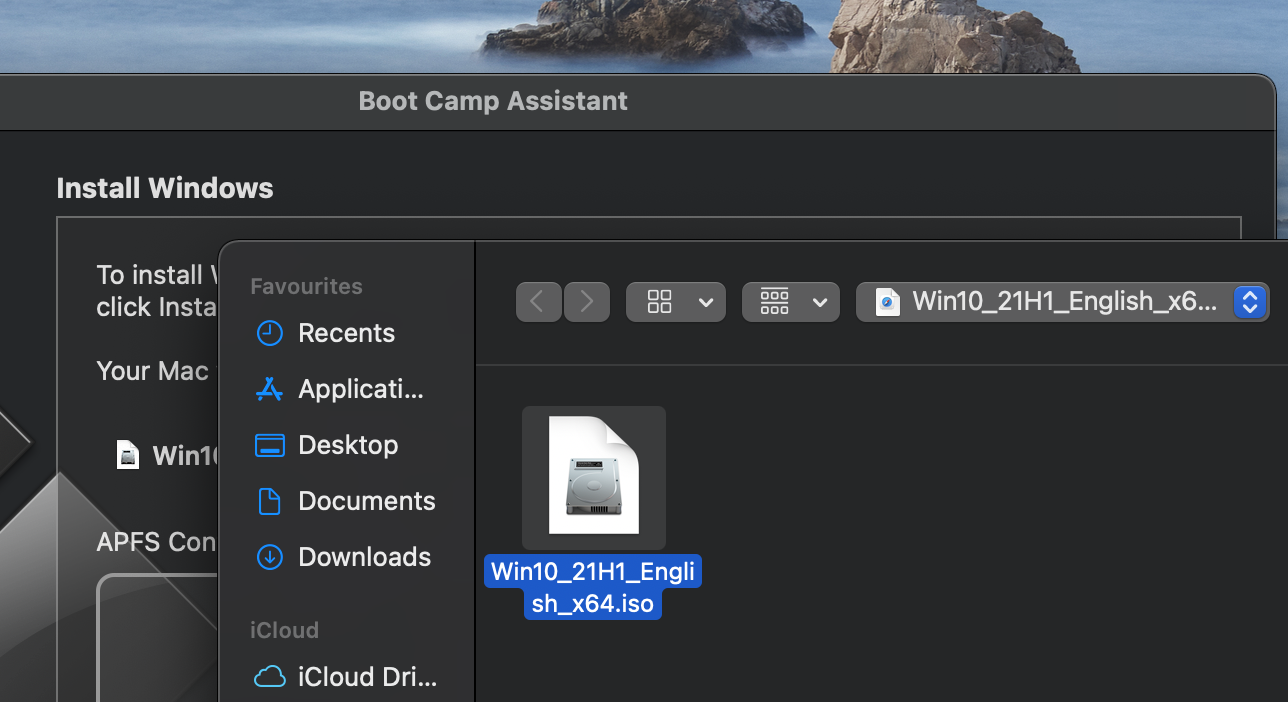The height and width of the screenshot is (702, 1288).
Task: Show the Downloads folder from the sidebar
Action: coord(346,557)
